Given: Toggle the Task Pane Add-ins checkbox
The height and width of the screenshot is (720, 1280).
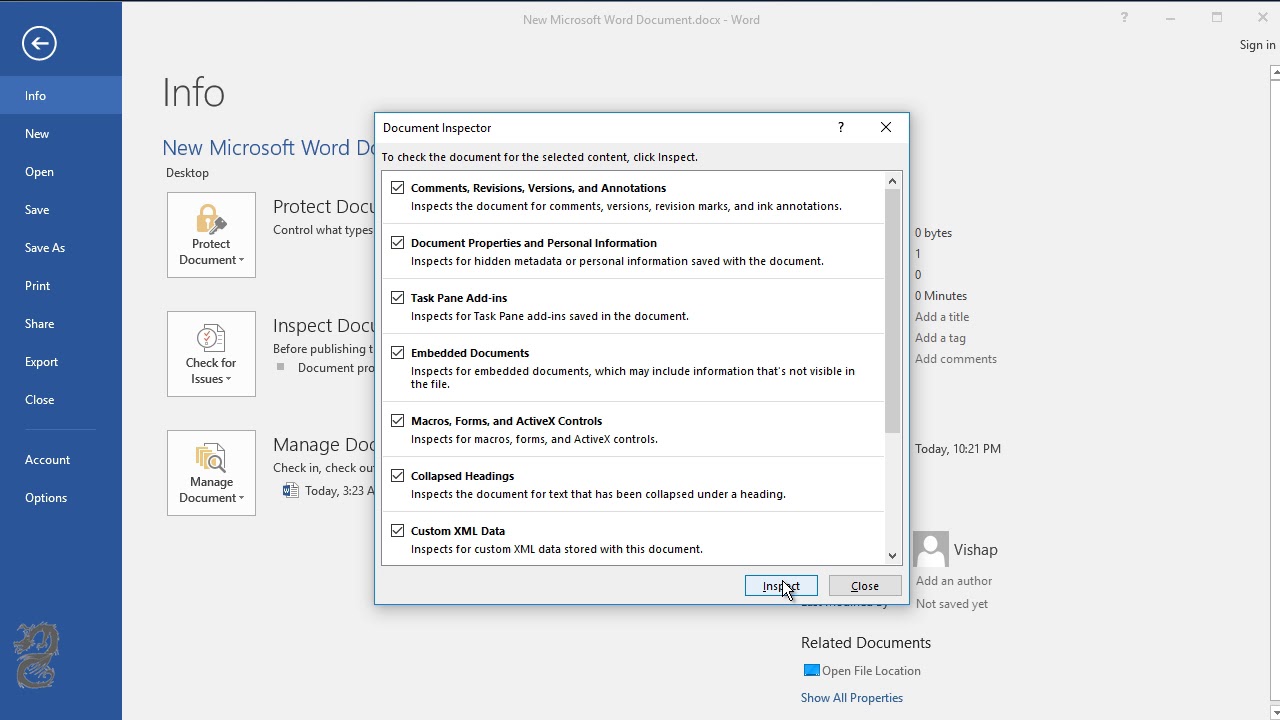Looking at the screenshot, I should click(x=398, y=298).
